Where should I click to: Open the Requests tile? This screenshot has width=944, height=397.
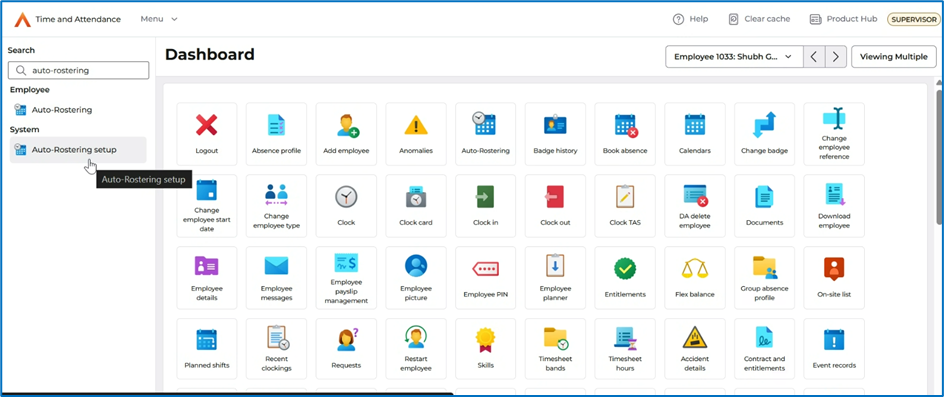[346, 349]
